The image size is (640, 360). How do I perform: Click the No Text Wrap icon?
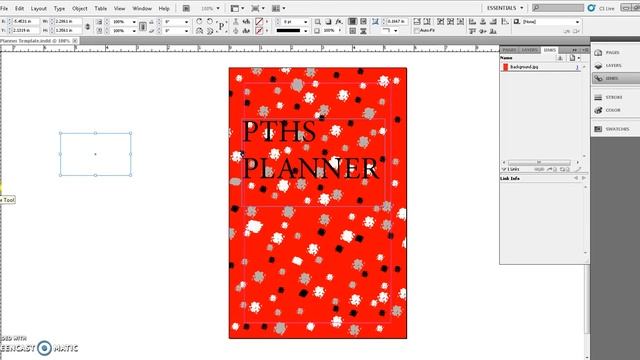[x=353, y=21]
